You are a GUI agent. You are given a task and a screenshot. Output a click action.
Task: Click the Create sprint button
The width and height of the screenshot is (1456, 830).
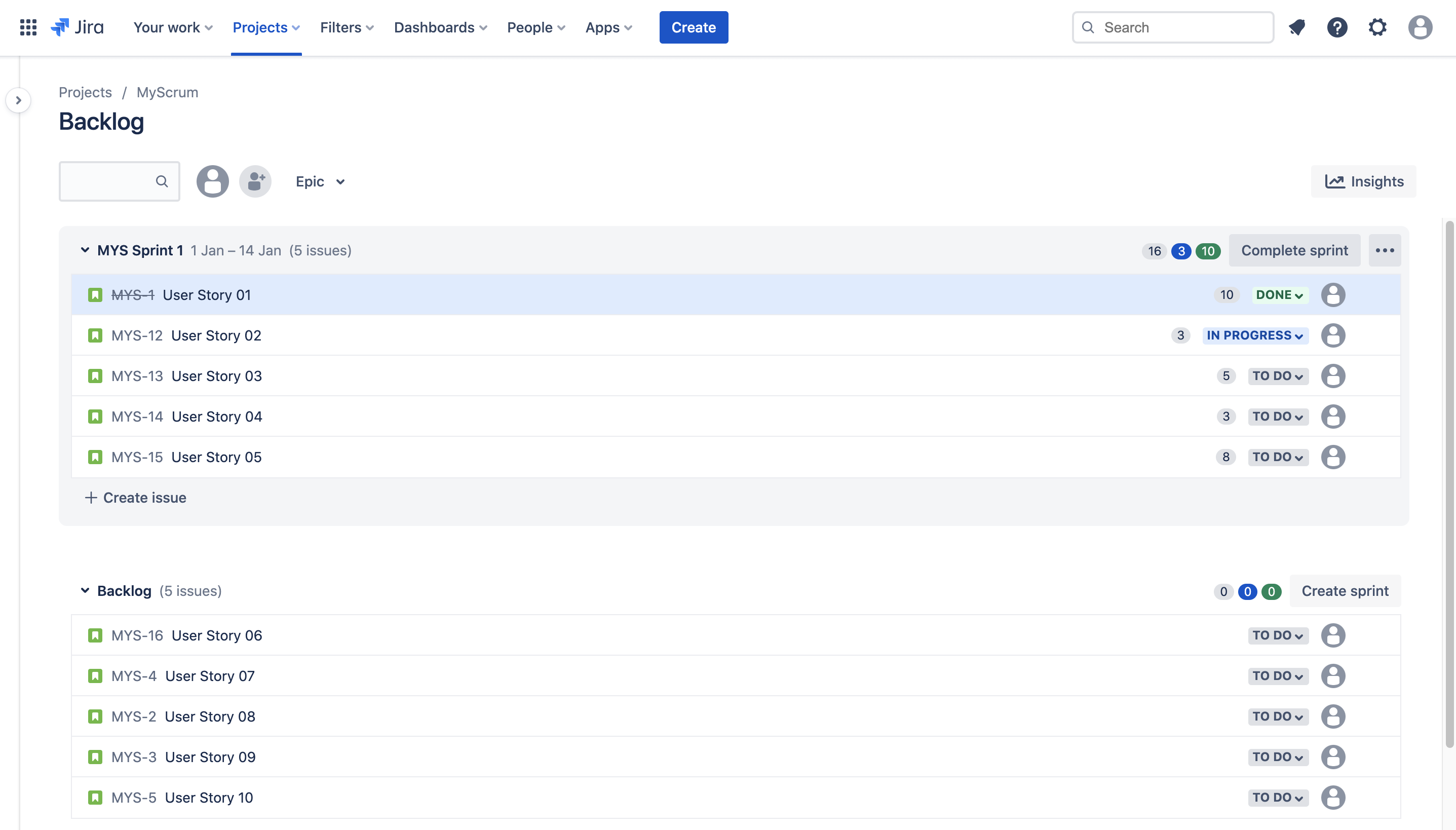[x=1345, y=591]
